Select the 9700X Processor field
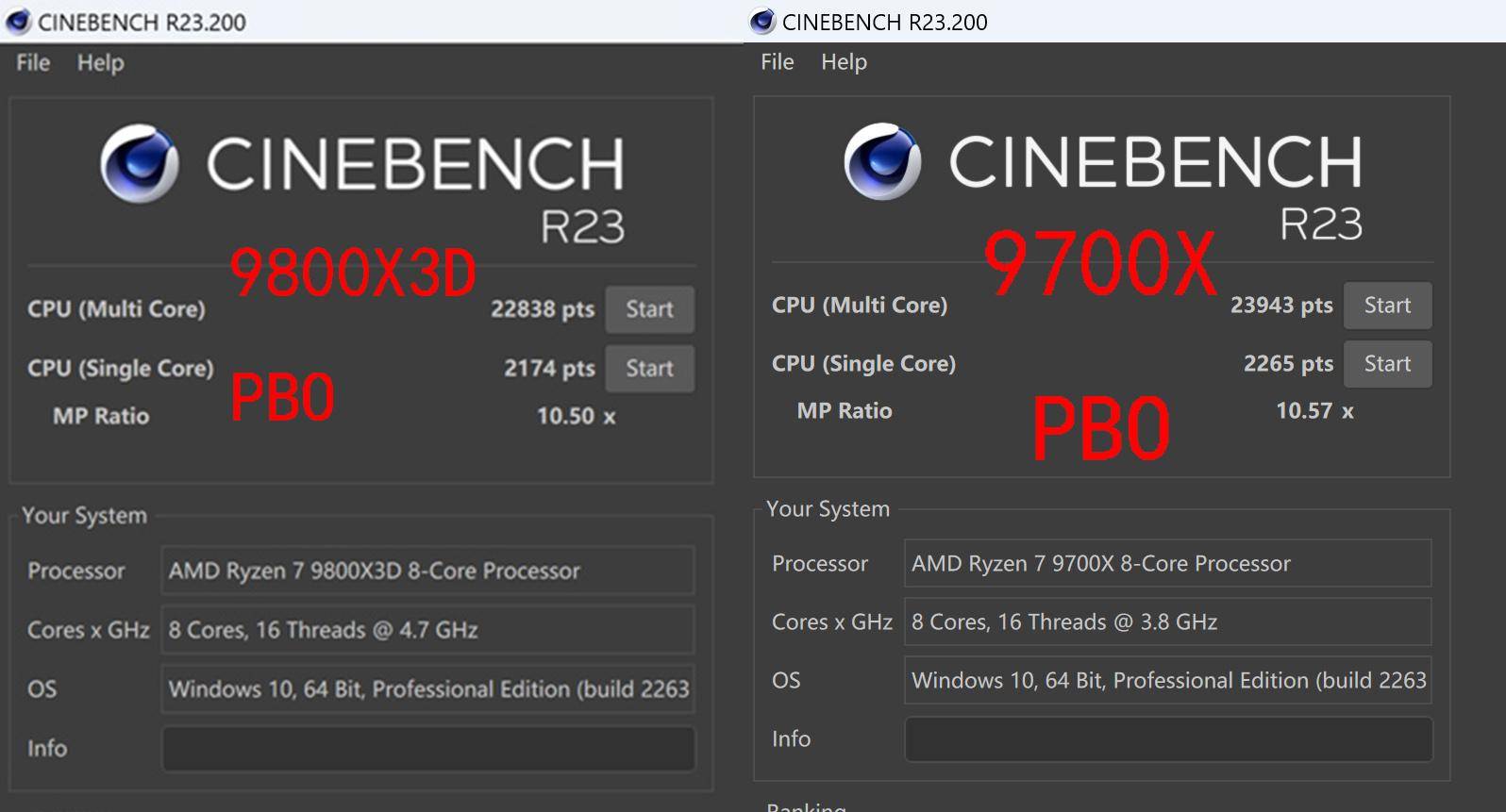This screenshot has width=1506, height=812. pyautogui.click(x=1168, y=563)
